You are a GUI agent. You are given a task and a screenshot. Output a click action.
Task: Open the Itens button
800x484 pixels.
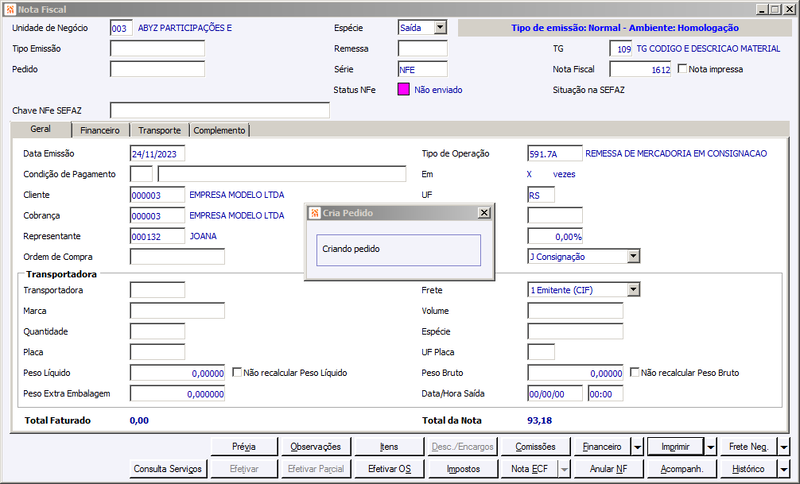389,447
